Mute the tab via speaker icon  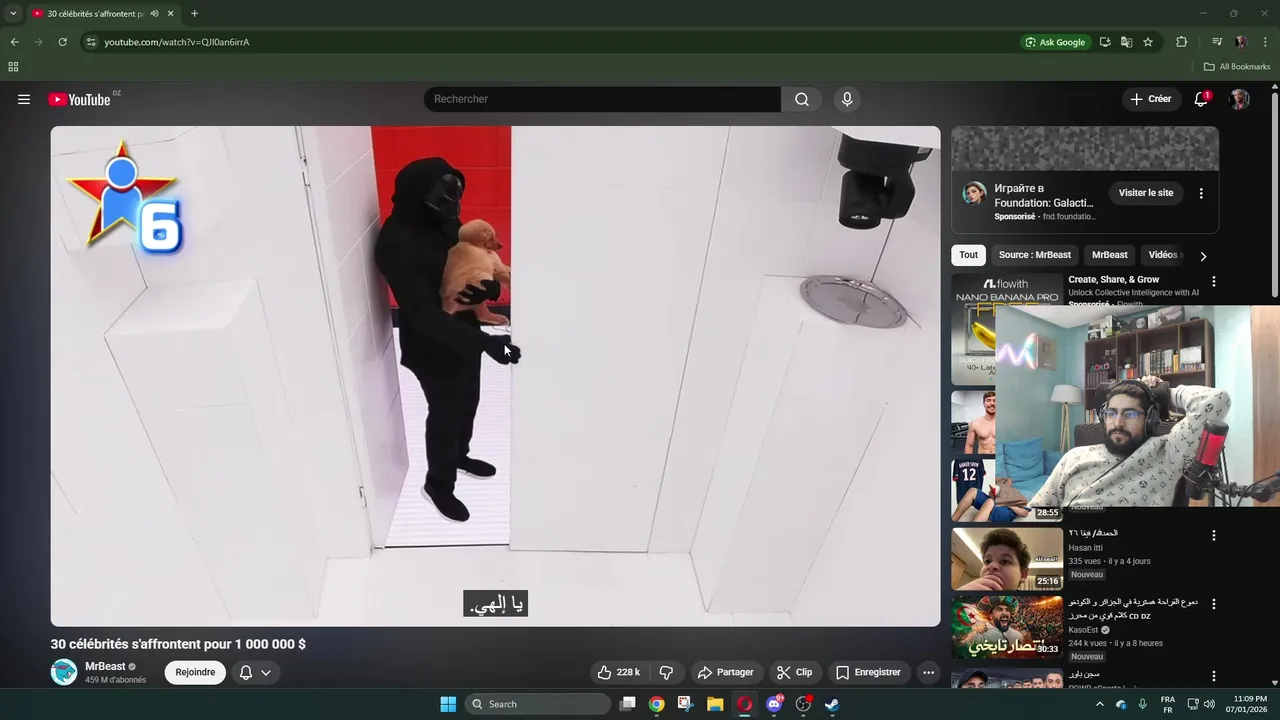click(154, 14)
